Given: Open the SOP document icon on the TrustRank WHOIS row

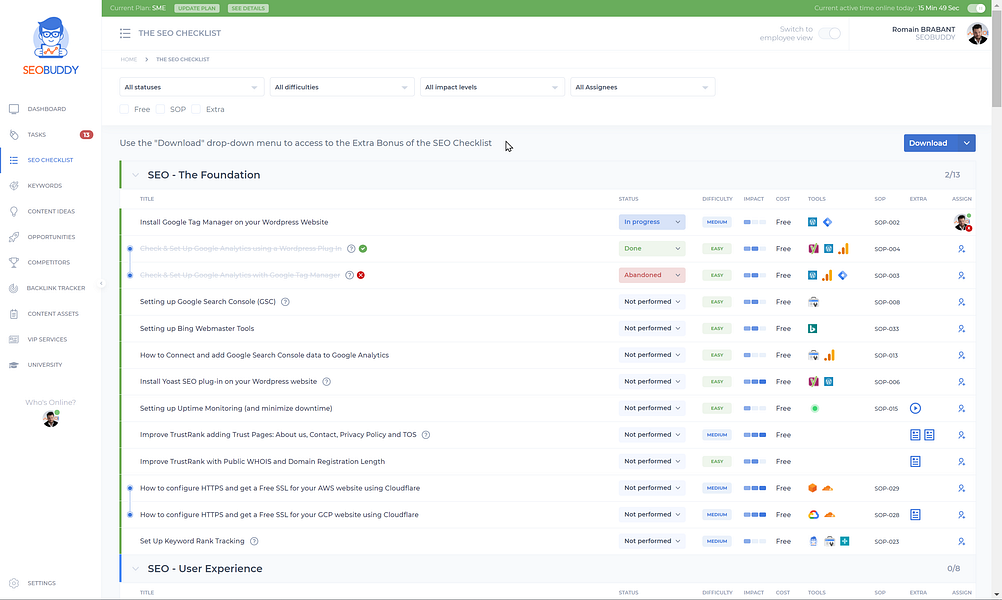Looking at the screenshot, I should pyautogui.click(x=914, y=461).
